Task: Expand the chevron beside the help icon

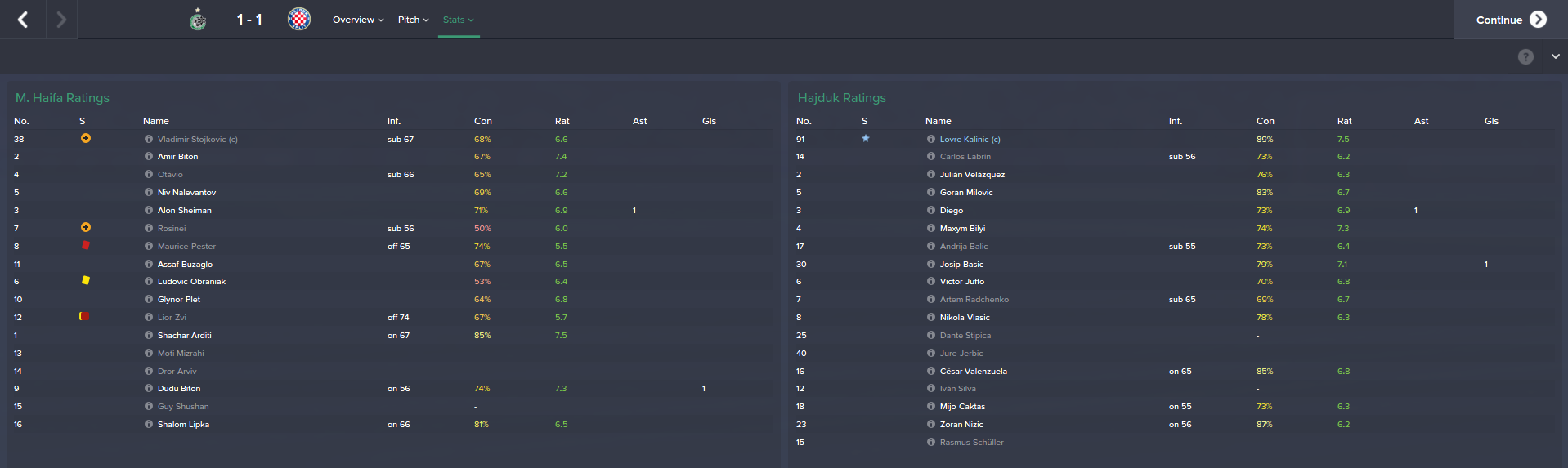Action: pos(1555,56)
